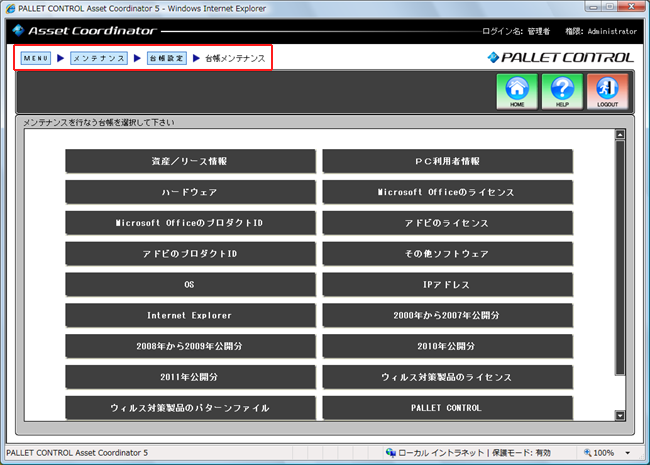Screen dimensions: 650x465
Task: Click the PALLET CONTROL logo at top right
Action: click(x=561, y=58)
